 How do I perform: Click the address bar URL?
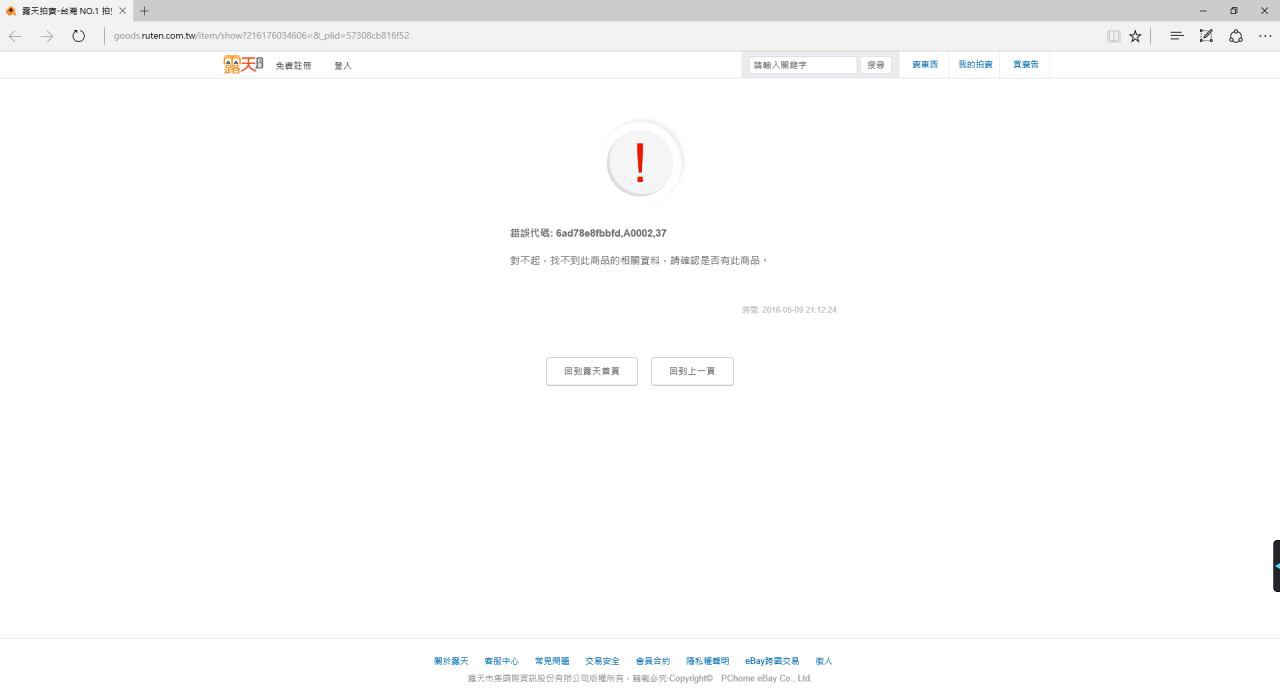click(261, 36)
